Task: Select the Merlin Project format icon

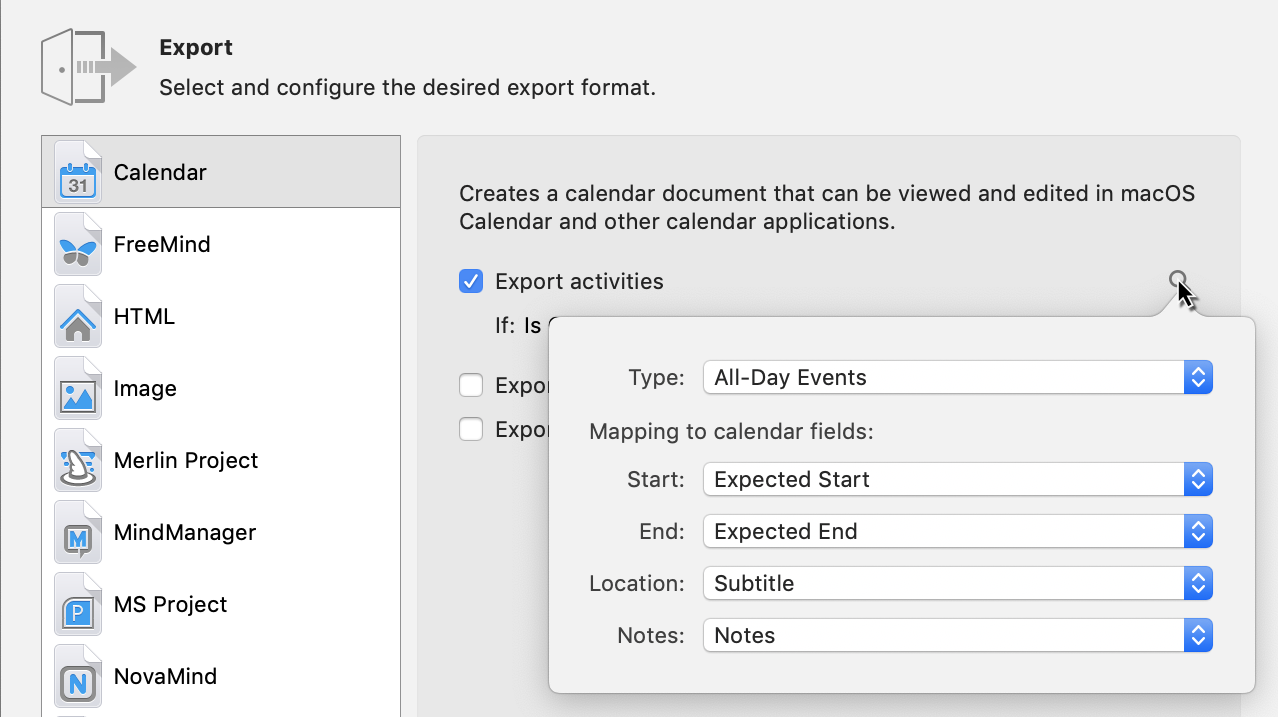Action: tap(77, 459)
